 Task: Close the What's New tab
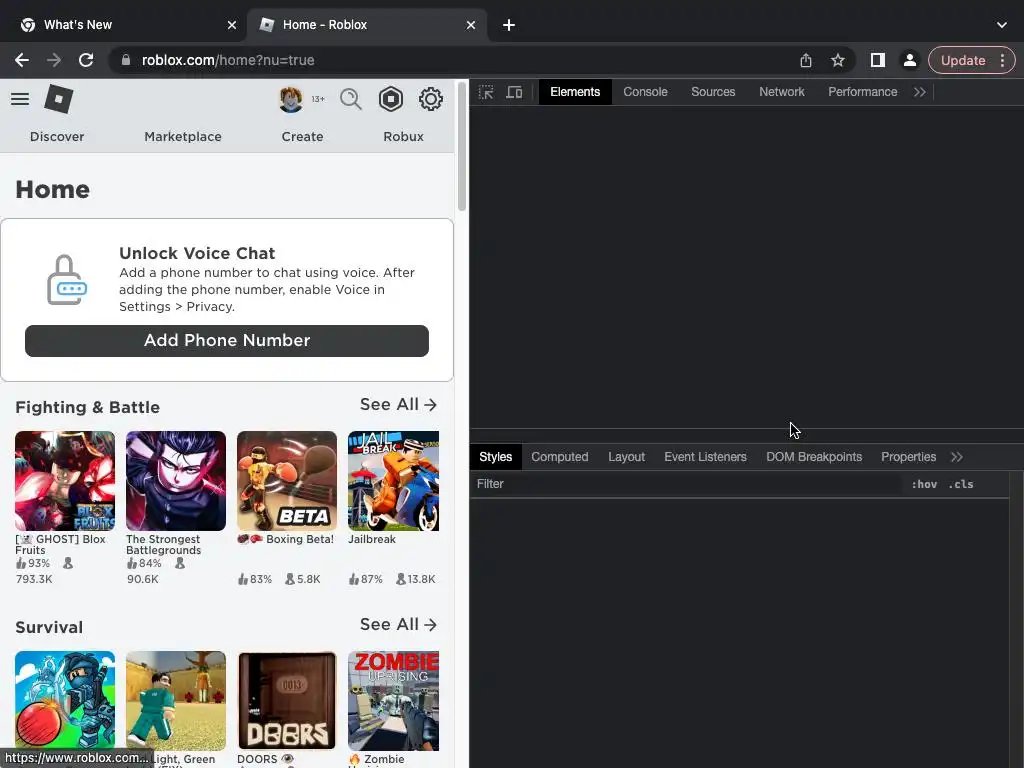click(232, 25)
